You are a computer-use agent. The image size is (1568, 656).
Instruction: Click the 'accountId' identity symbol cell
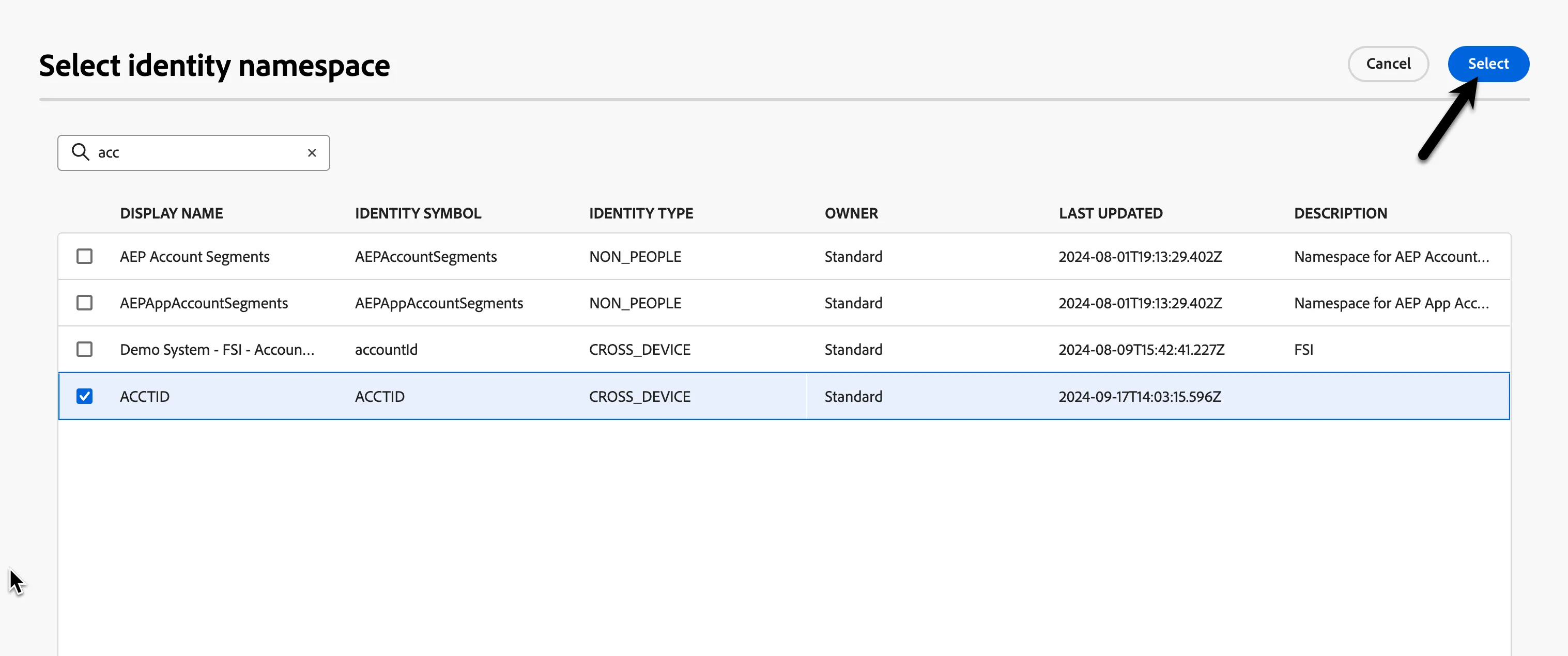pyautogui.click(x=387, y=350)
